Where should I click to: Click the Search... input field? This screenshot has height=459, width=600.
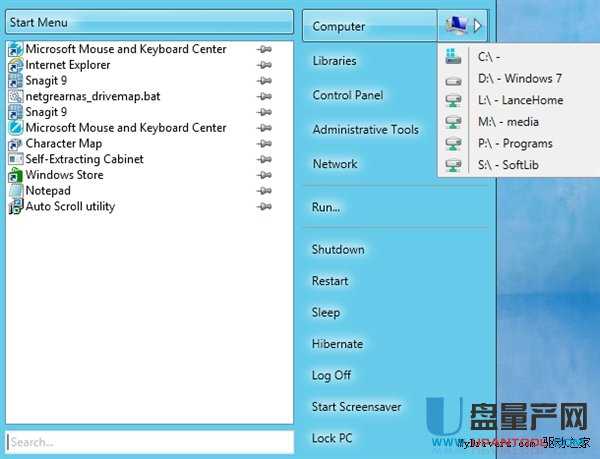point(150,443)
